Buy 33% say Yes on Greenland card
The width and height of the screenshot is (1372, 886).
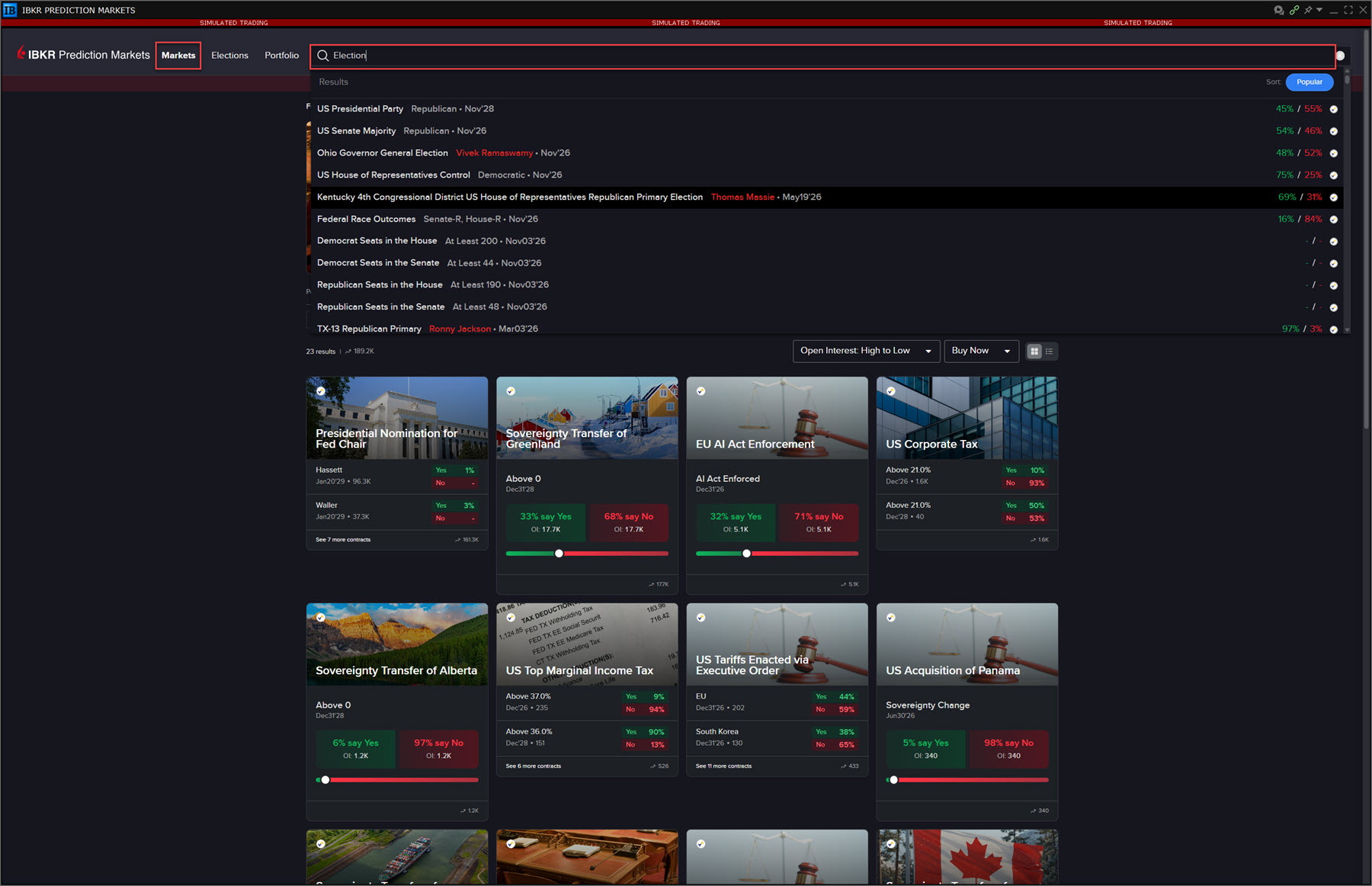point(546,522)
